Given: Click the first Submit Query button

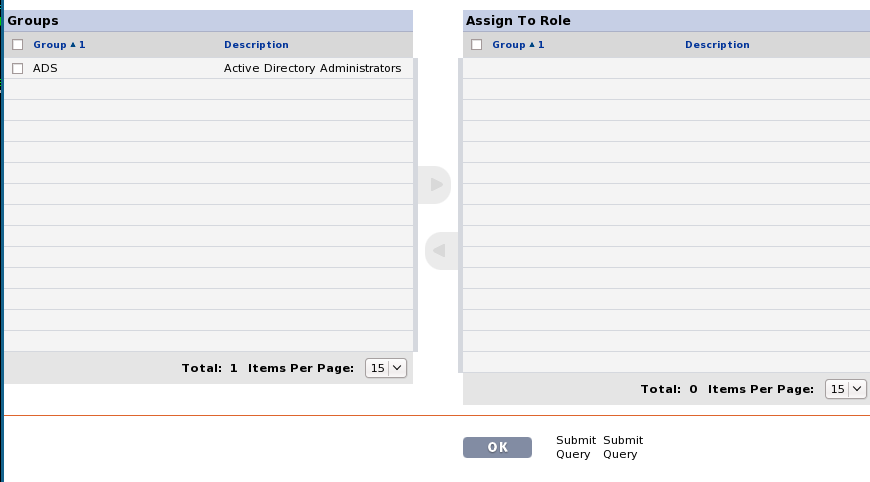Looking at the screenshot, I should coord(576,447).
